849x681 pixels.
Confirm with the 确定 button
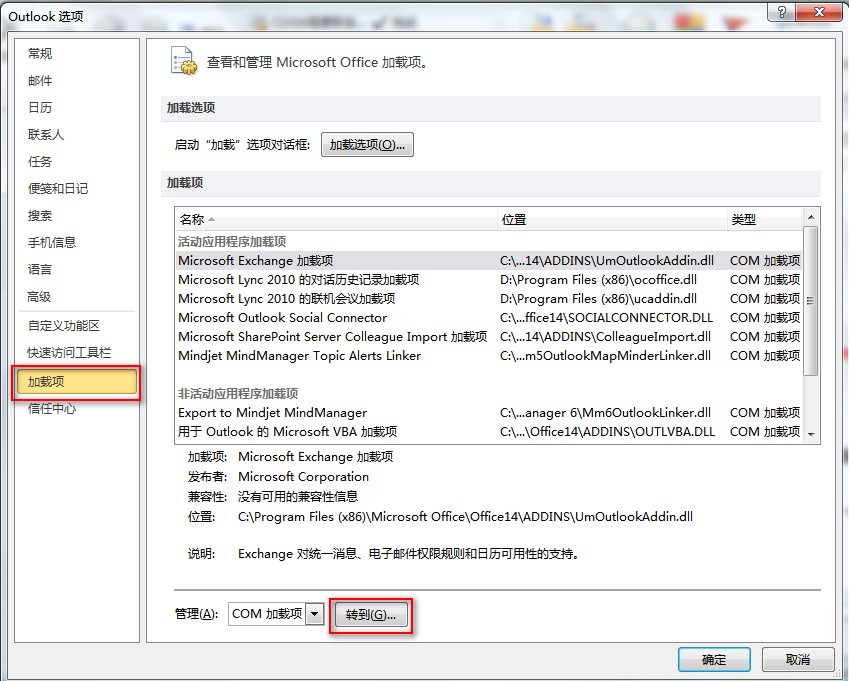tap(714, 659)
